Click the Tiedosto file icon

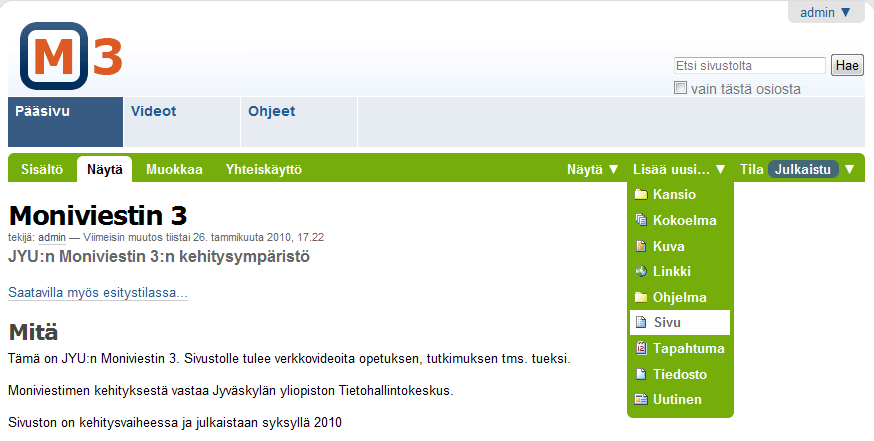(x=641, y=374)
